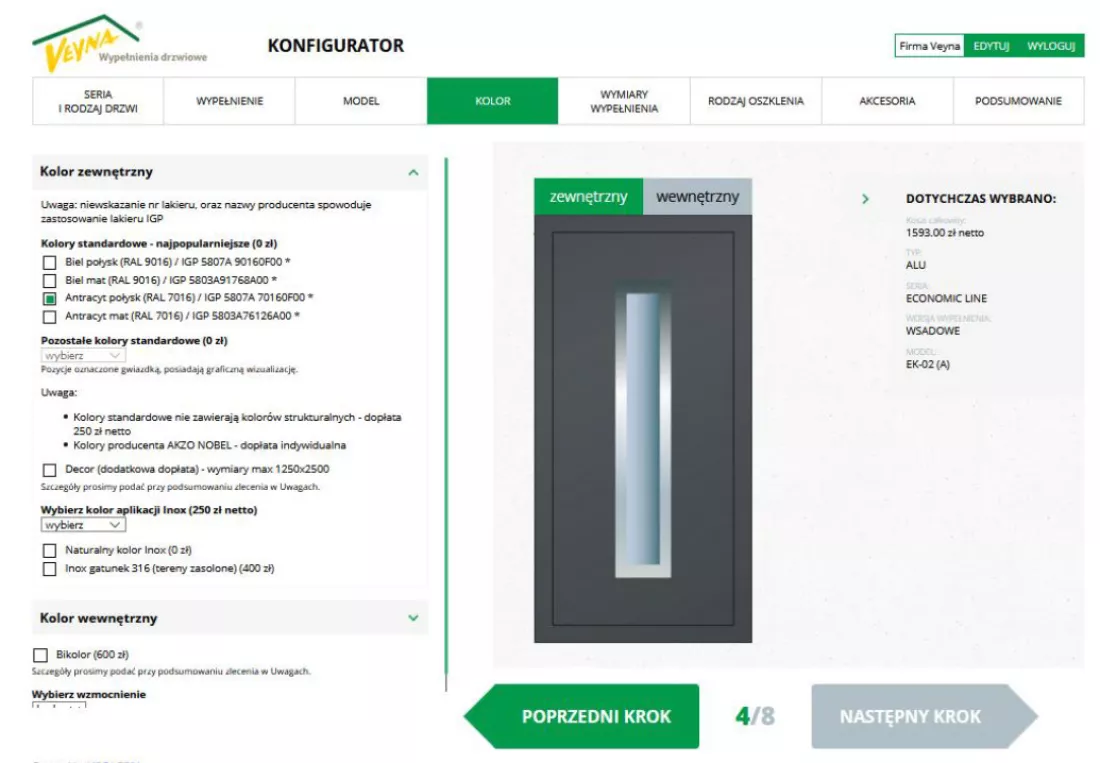
Task: Click the anthracite door preview image
Action: coord(643,428)
